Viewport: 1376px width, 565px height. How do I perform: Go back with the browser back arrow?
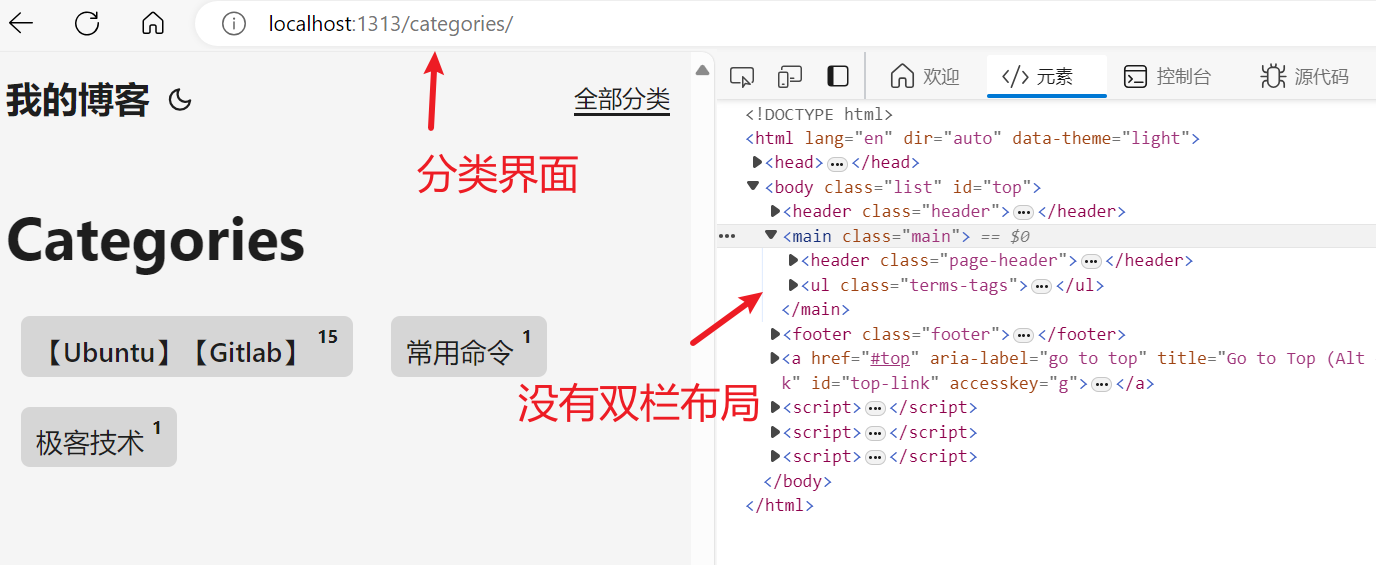[21, 23]
